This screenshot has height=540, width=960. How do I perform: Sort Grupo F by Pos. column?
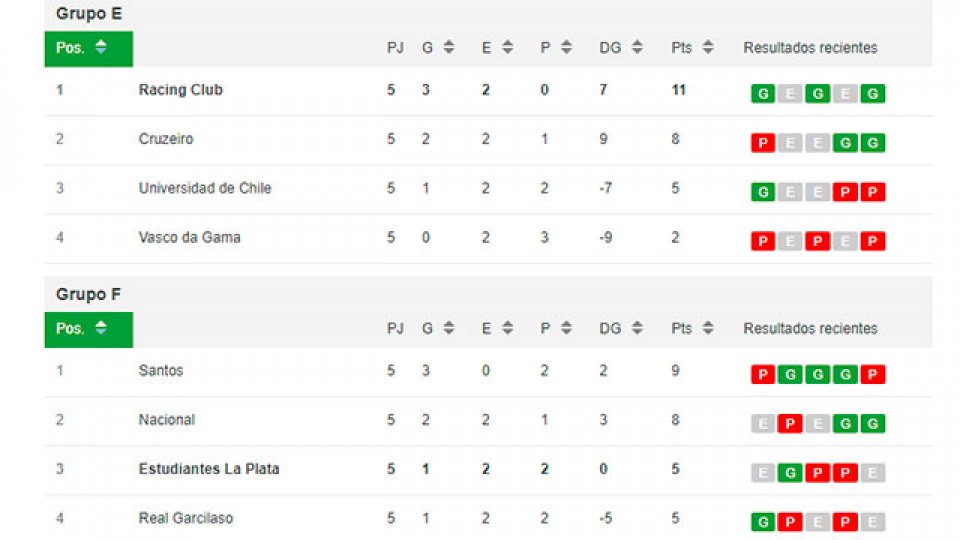point(100,329)
